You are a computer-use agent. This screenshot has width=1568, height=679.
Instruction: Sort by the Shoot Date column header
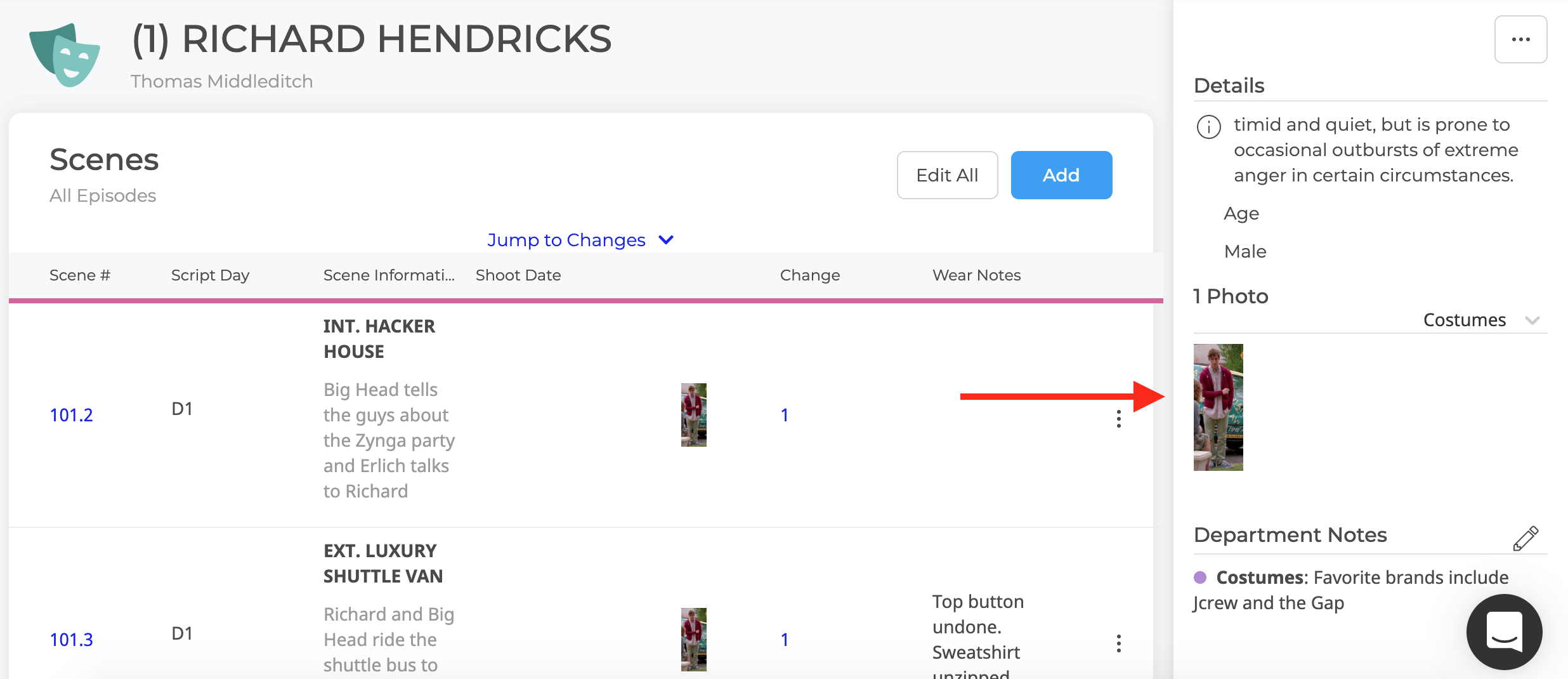click(518, 275)
